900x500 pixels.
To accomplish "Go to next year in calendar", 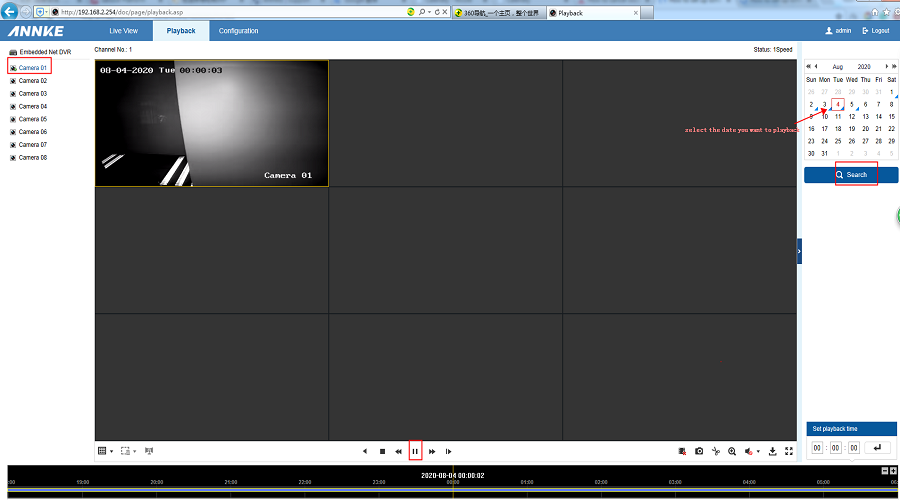I will (x=894, y=67).
